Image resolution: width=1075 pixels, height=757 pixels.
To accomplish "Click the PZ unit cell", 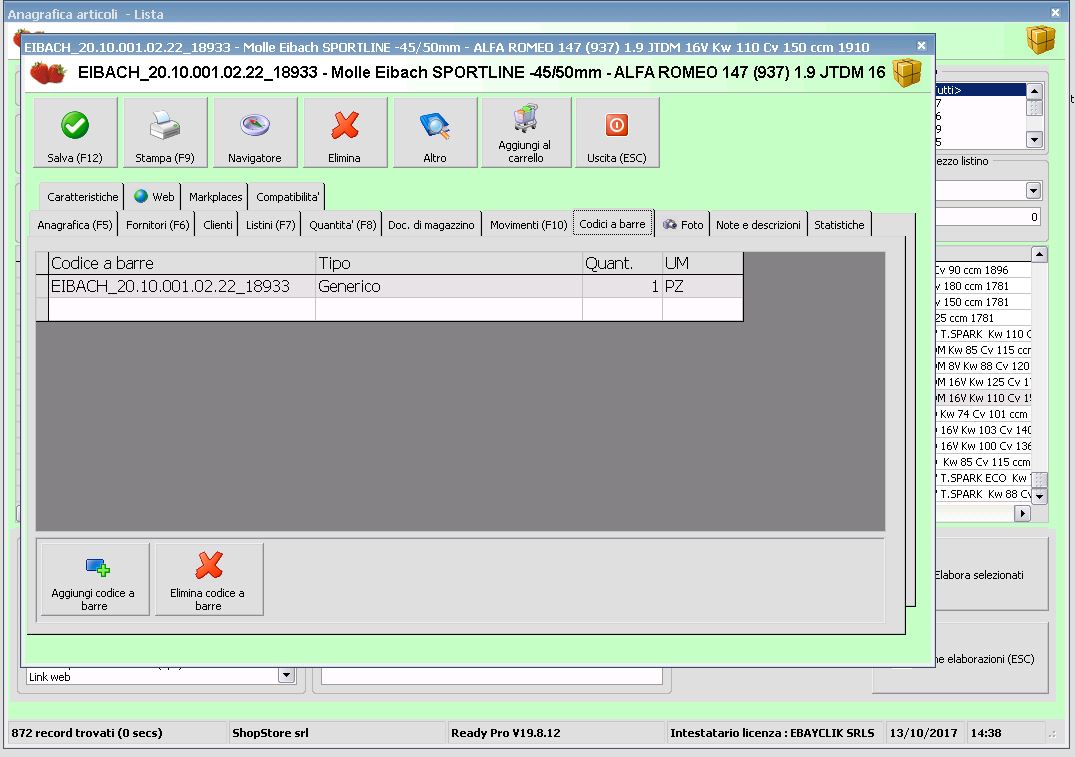I will [703, 286].
